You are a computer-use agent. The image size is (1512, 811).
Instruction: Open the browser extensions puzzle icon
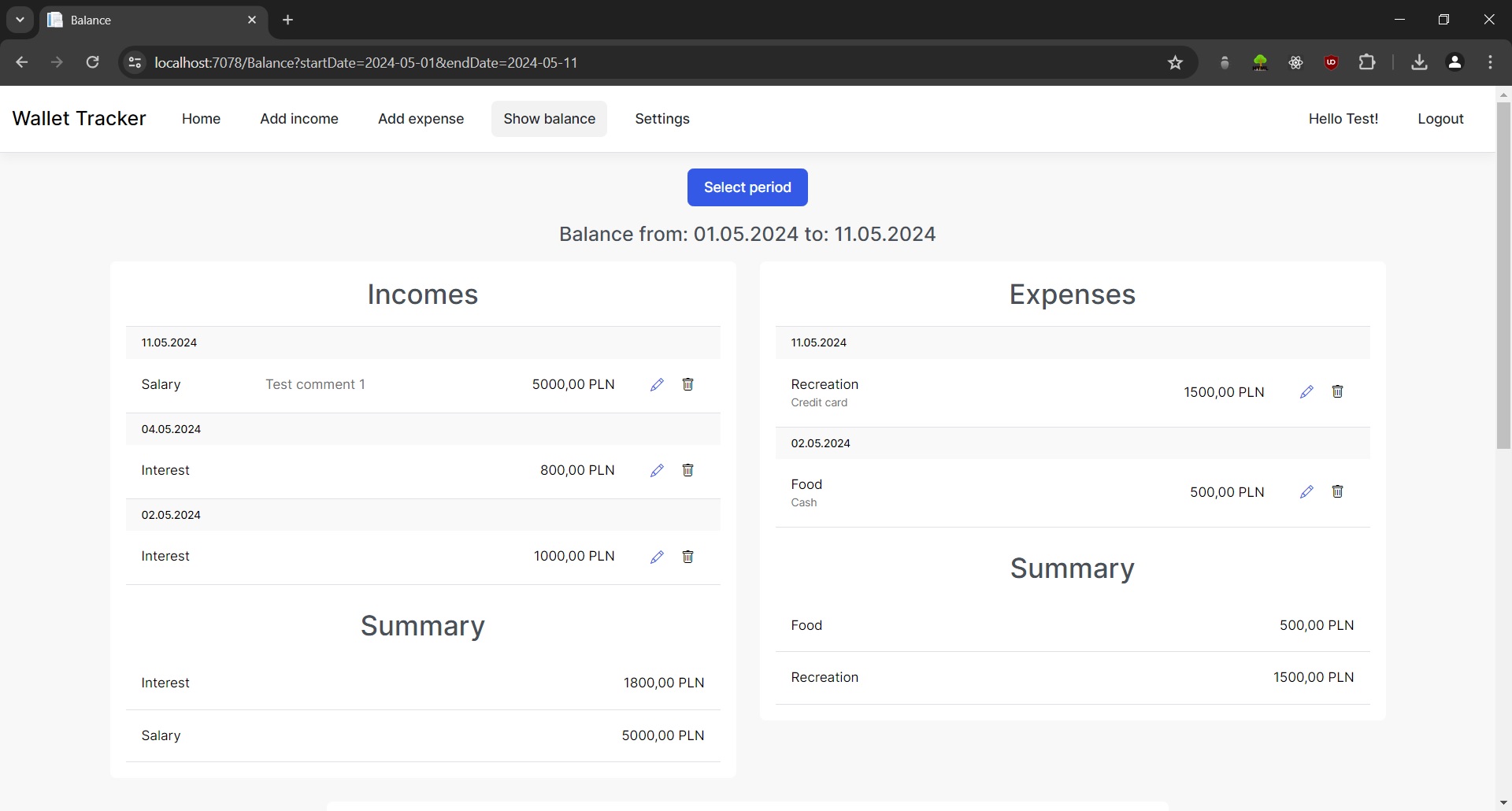[x=1367, y=62]
